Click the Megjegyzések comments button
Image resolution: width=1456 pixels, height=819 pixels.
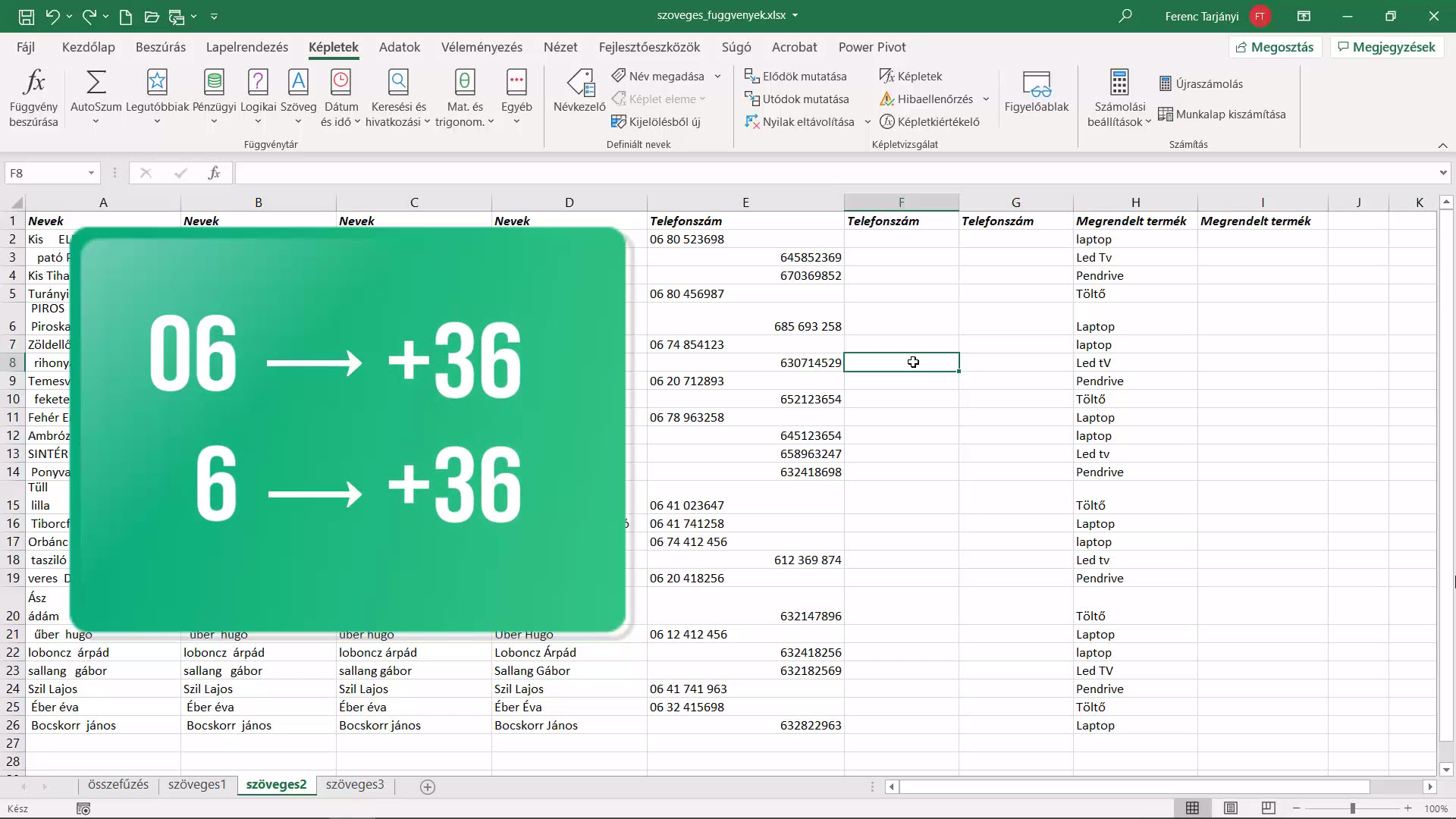1387,47
